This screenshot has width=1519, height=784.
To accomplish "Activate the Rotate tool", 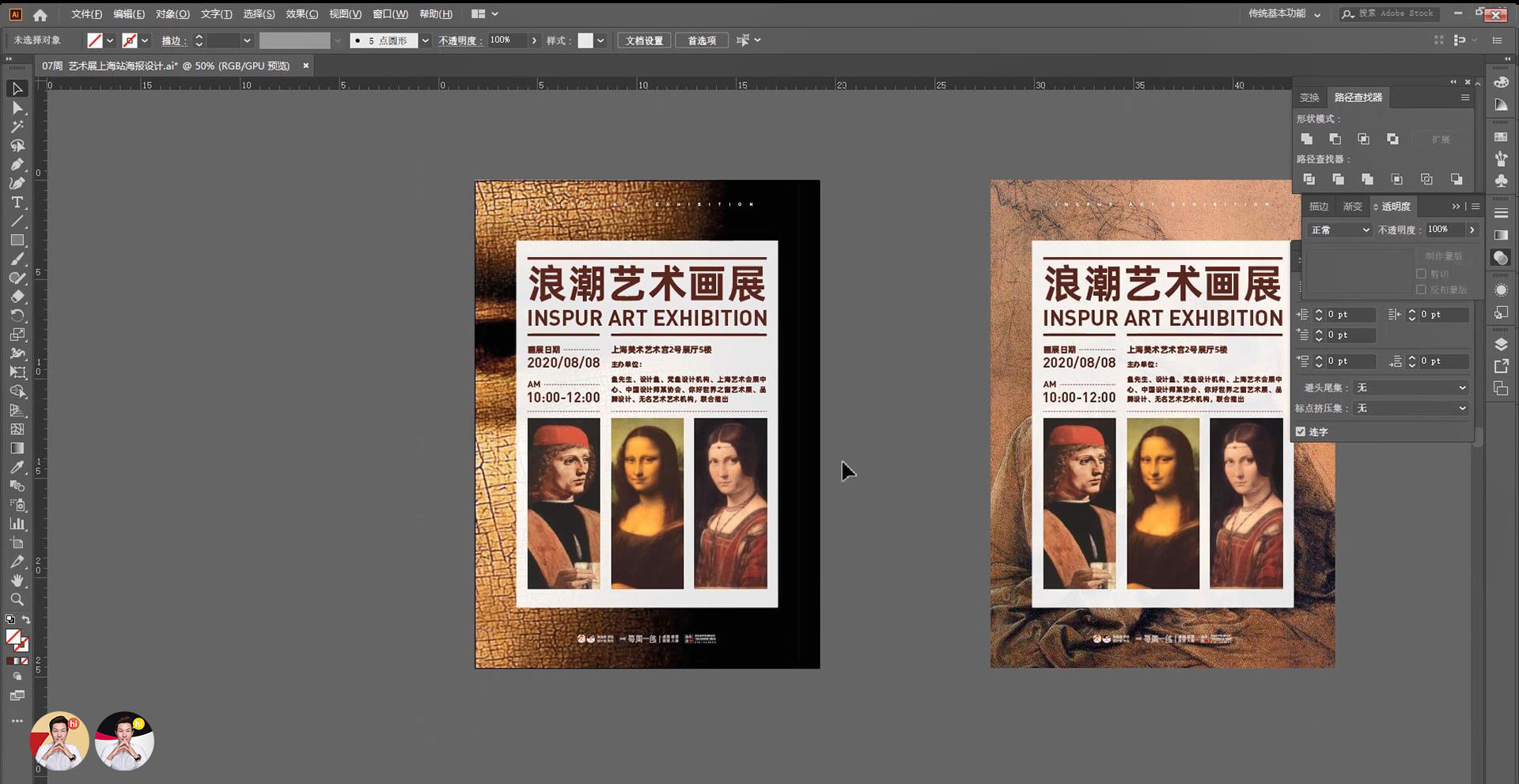I will tap(17, 316).
